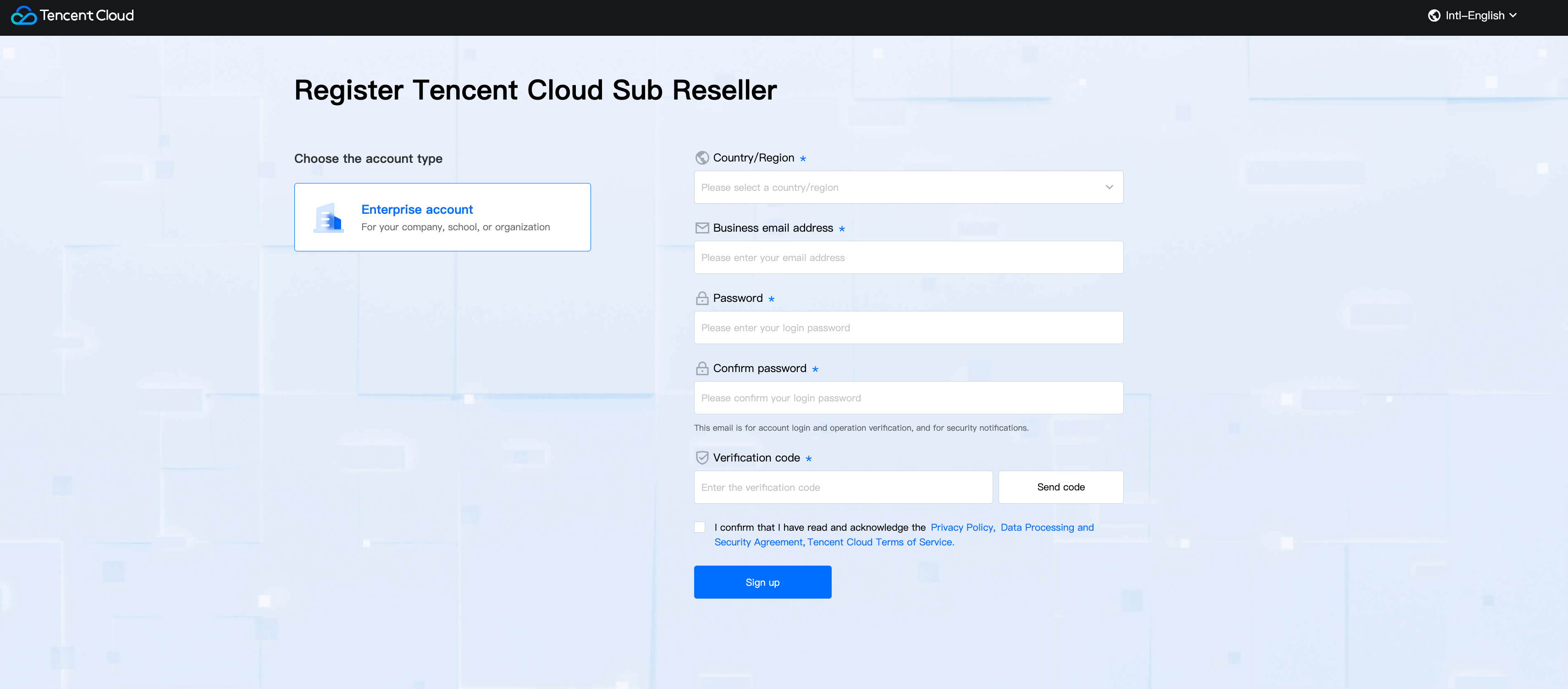
Task: Click the globe icon beside Intl-English
Action: point(1434,16)
